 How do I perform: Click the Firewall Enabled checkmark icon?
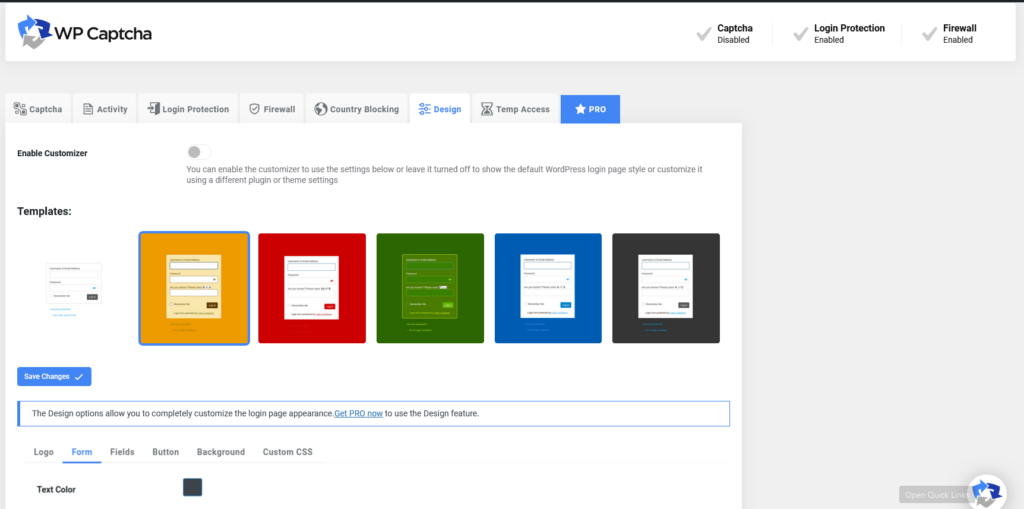click(x=929, y=34)
